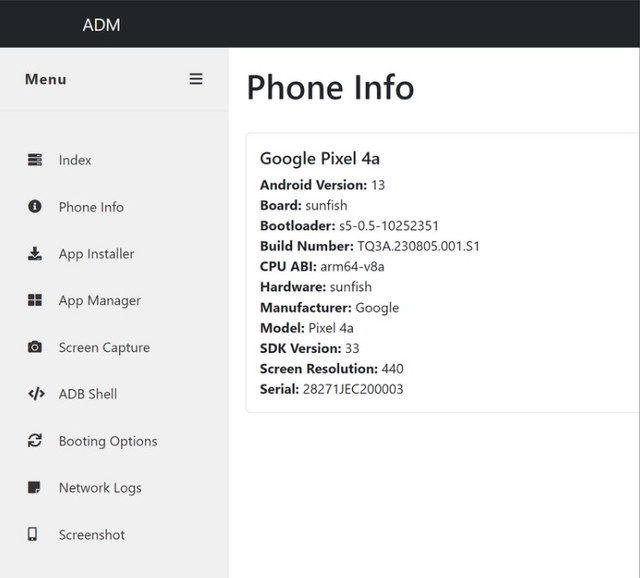Click the Screenshot phone icon
Image resolution: width=640 pixels, height=578 pixels.
32,534
